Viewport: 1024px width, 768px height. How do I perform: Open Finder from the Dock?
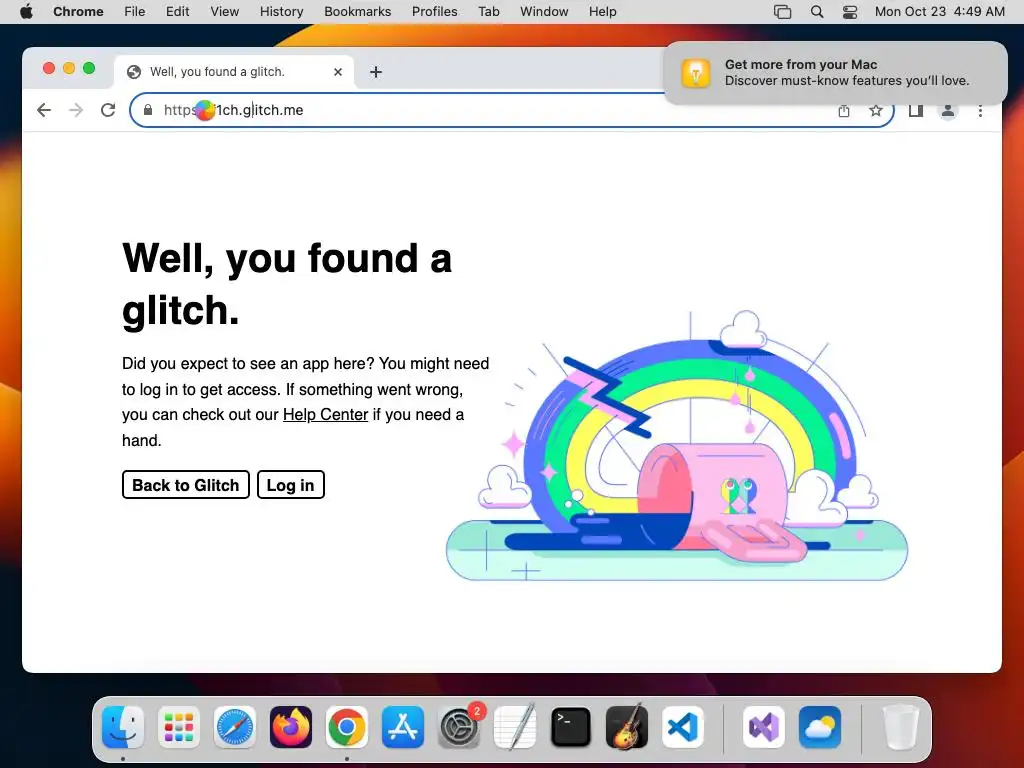point(123,727)
